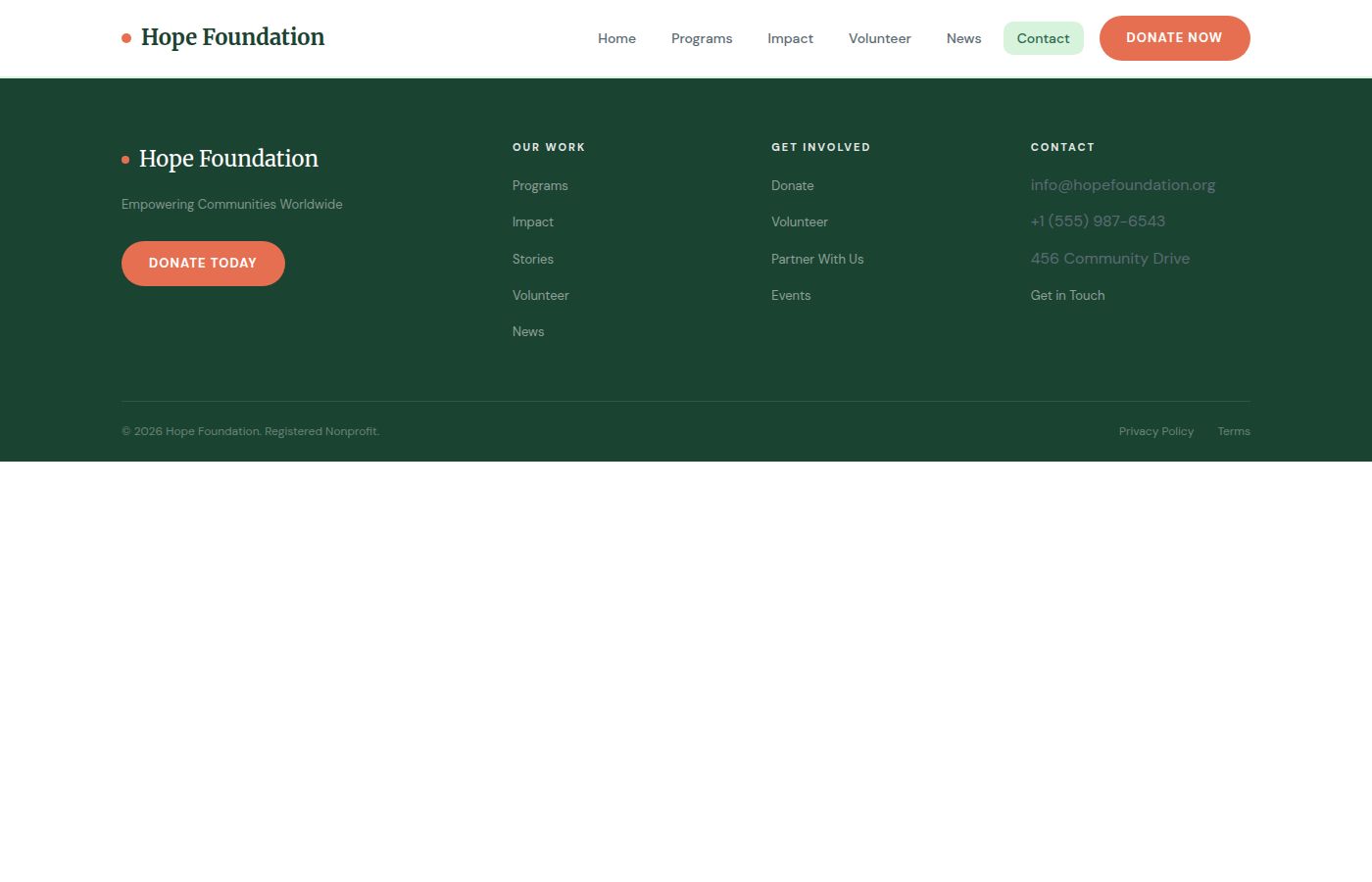Visit the Partner With Us link
The width and height of the screenshot is (1372, 882).
[817, 259]
